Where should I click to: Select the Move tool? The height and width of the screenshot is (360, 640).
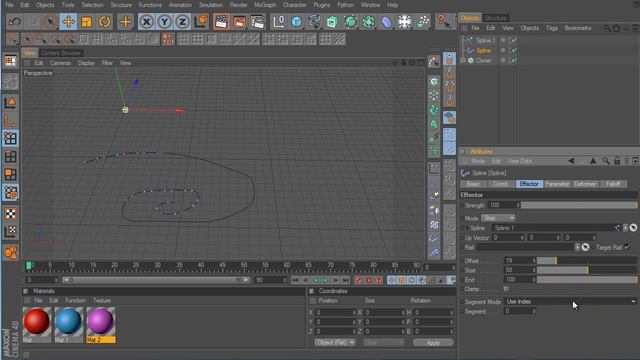[68, 22]
